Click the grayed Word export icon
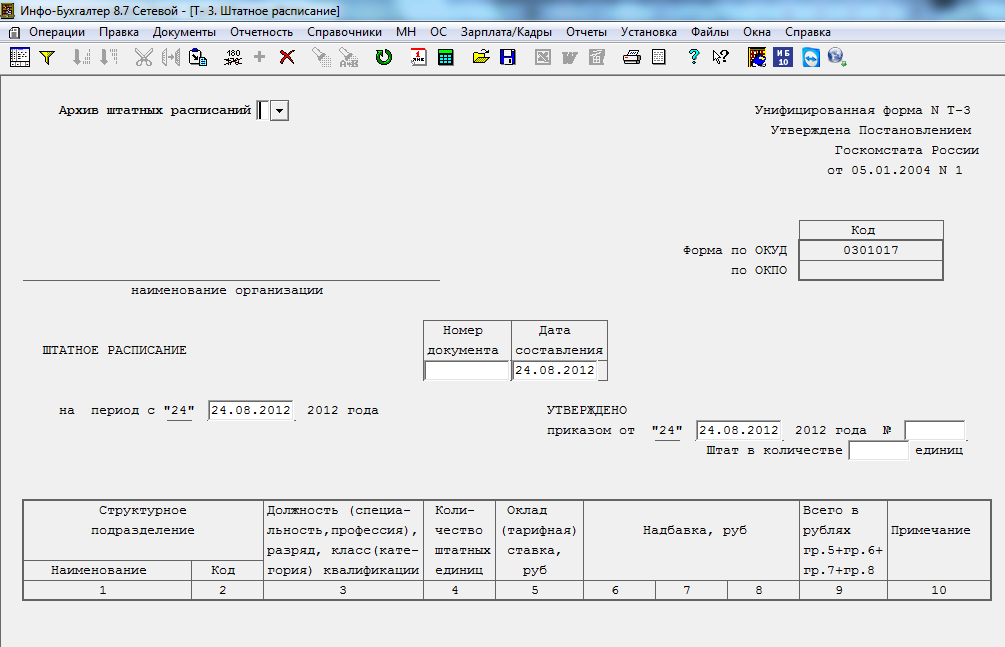The width and height of the screenshot is (1005, 647). click(x=569, y=58)
